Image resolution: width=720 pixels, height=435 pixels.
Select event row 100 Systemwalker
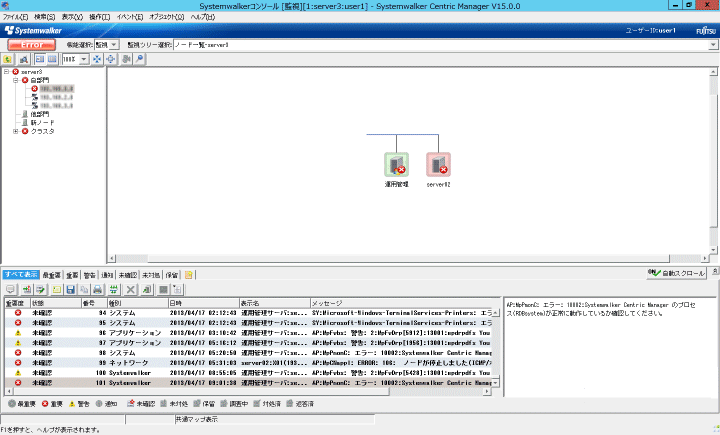pyautogui.click(x=248, y=373)
